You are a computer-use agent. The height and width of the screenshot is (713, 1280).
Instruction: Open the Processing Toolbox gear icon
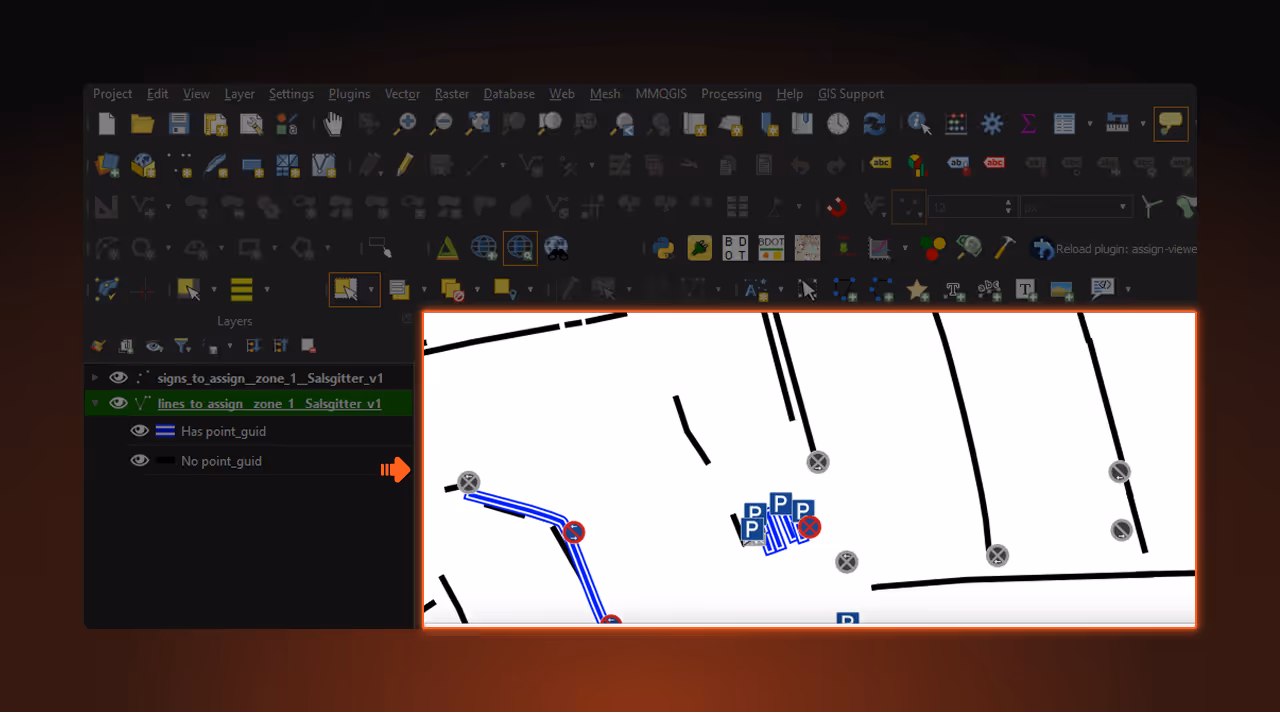[991, 123]
